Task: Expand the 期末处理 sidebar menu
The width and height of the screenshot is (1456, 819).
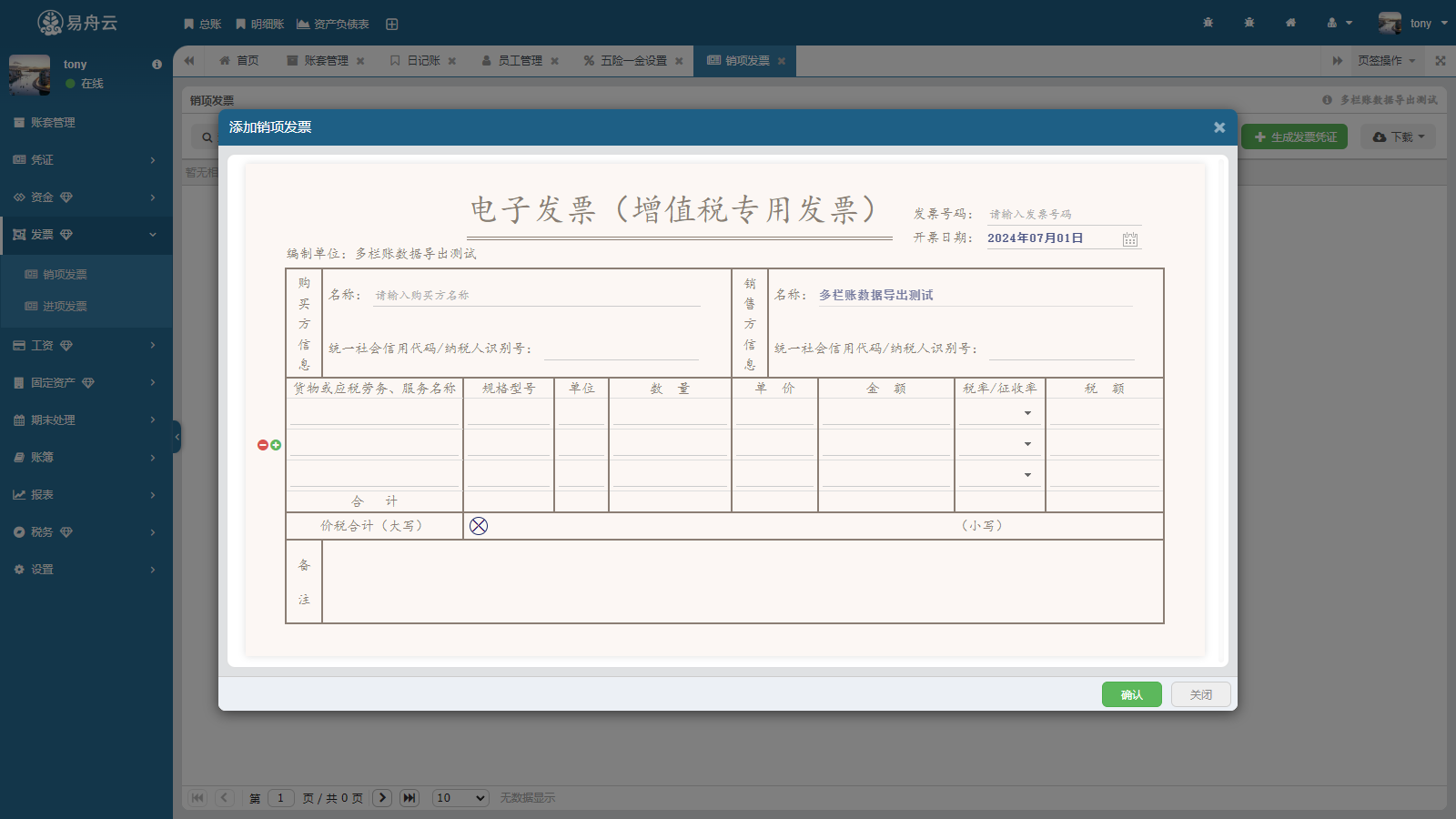Action: [86, 420]
